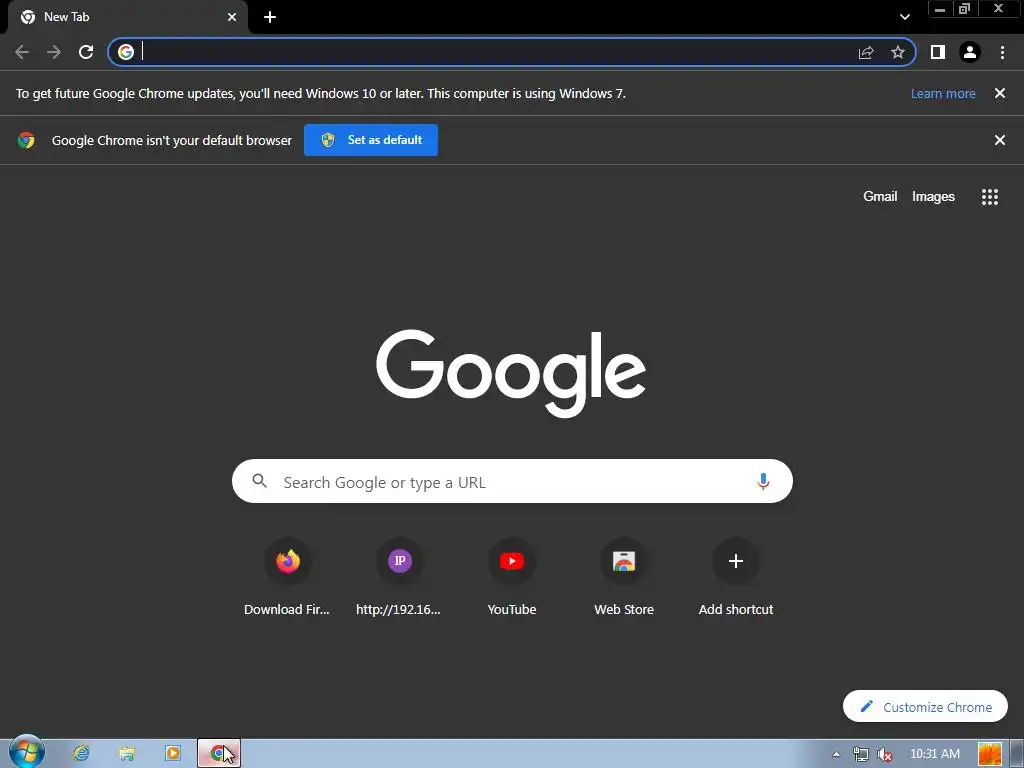This screenshot has height=768, width=1024.
Task: Open the tab search dropdown arrow
Action: pyautogui.click(x=904, y=17)
